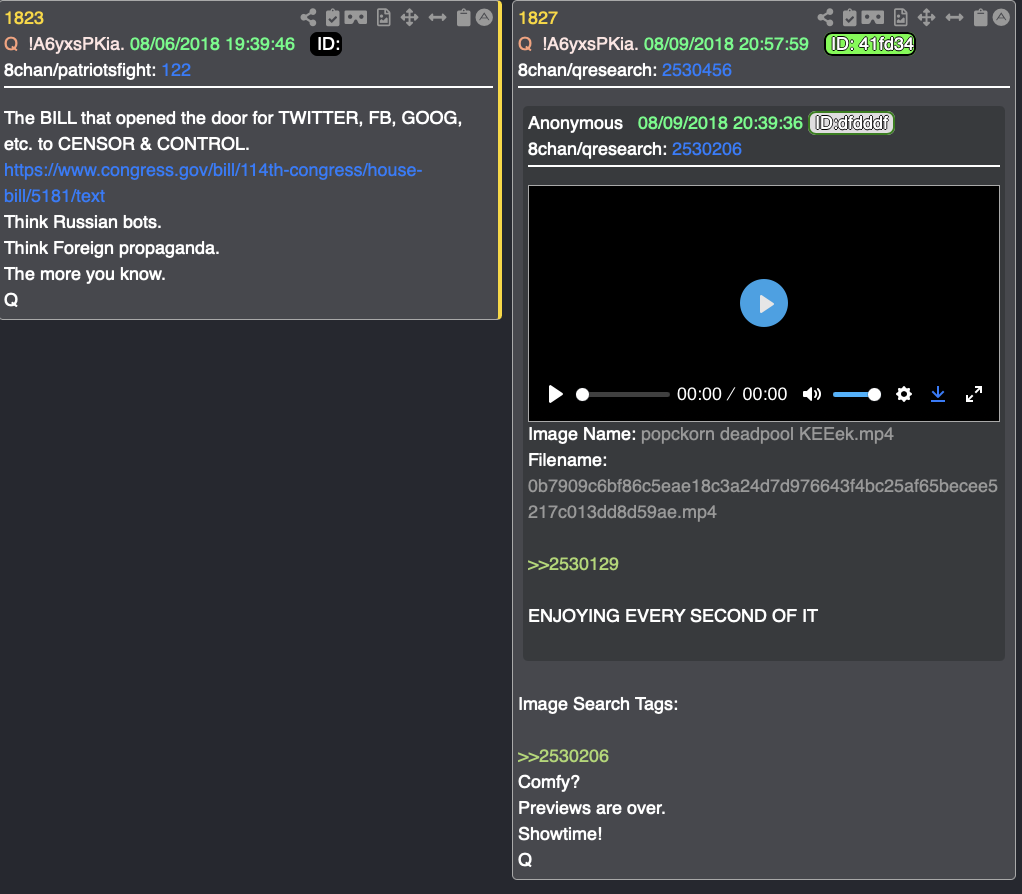Click clipboard-check icon on post 1827
Screen dimensions: 1022x894
click(x=849, y=18)
